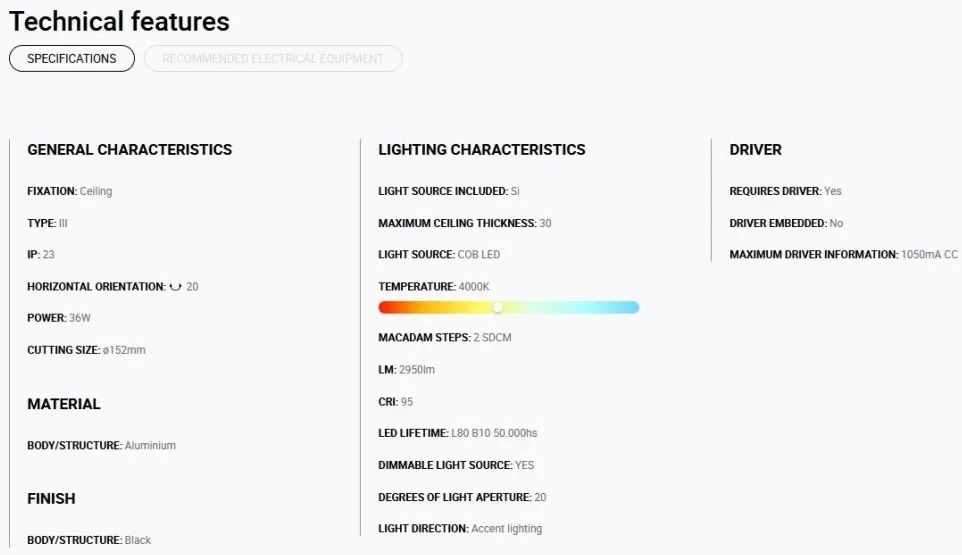The width and height of the screenshot is (962, 555).
Task: Select the Specifications tab
Action: point(72,58)
